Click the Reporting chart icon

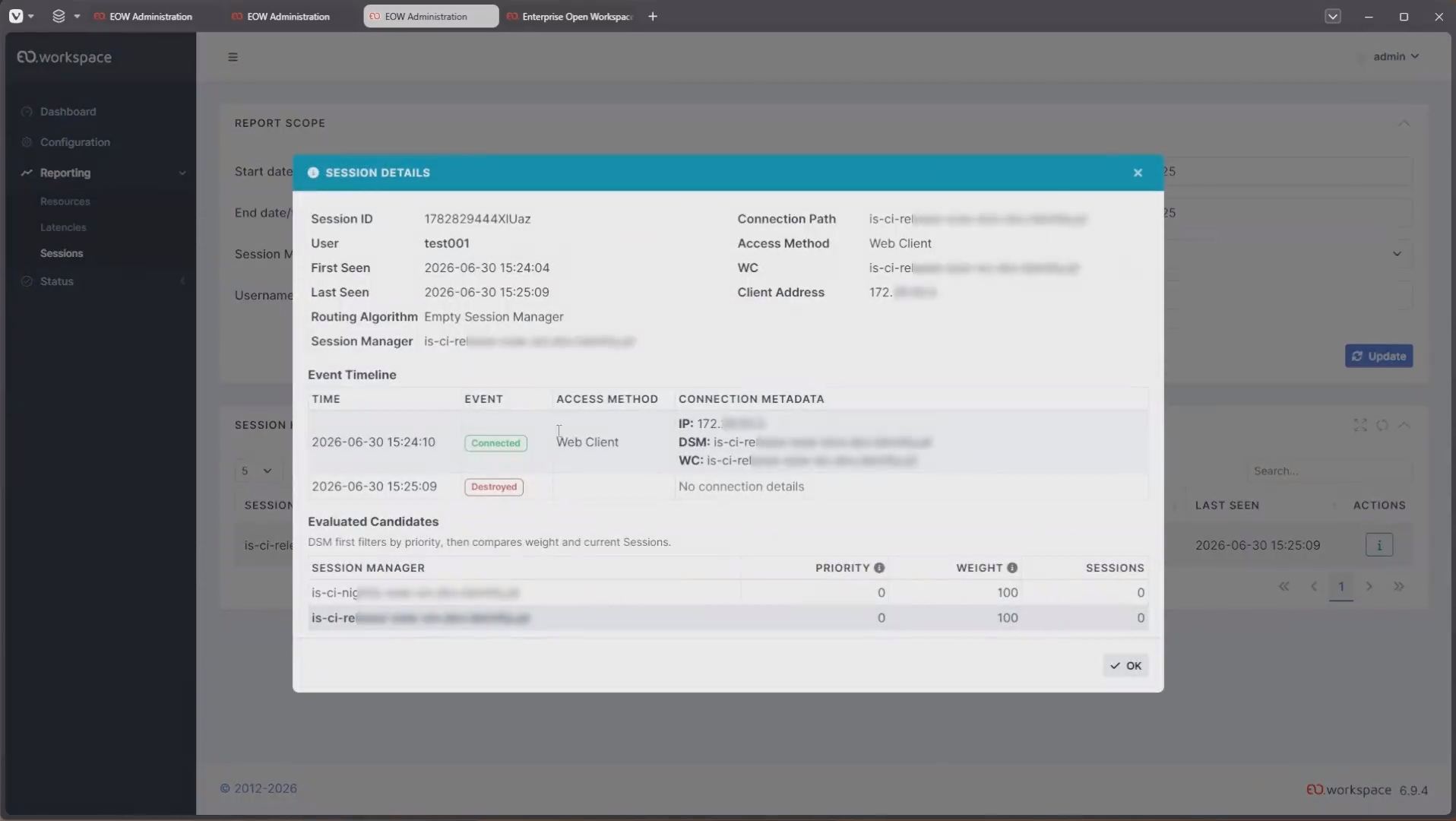click(27, 173)
